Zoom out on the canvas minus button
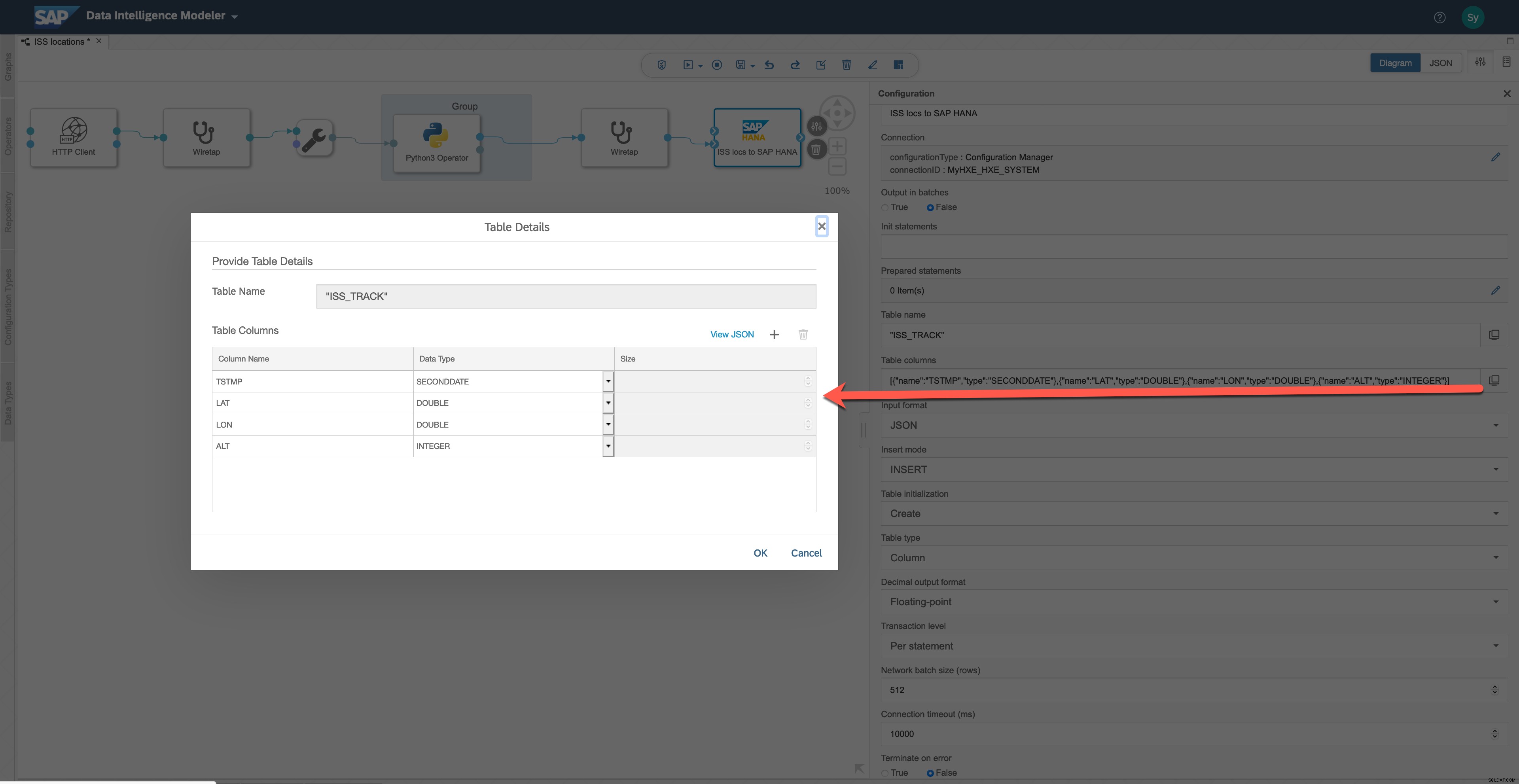 click(837, 167)
